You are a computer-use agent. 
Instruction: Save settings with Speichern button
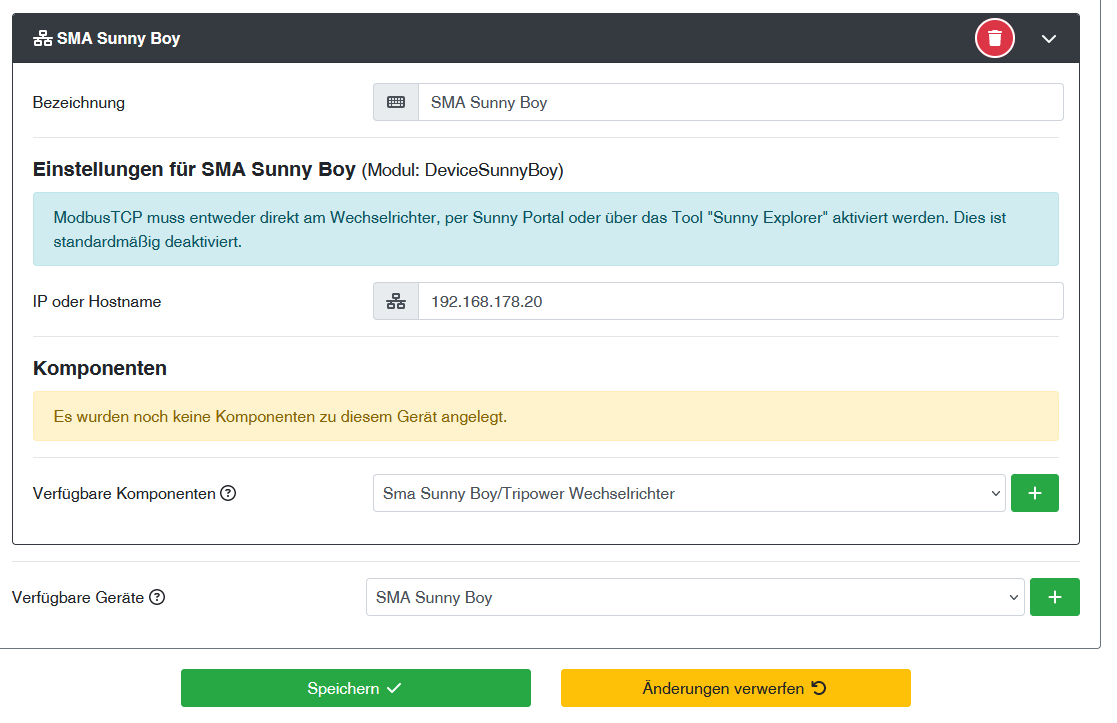(355, 688)
